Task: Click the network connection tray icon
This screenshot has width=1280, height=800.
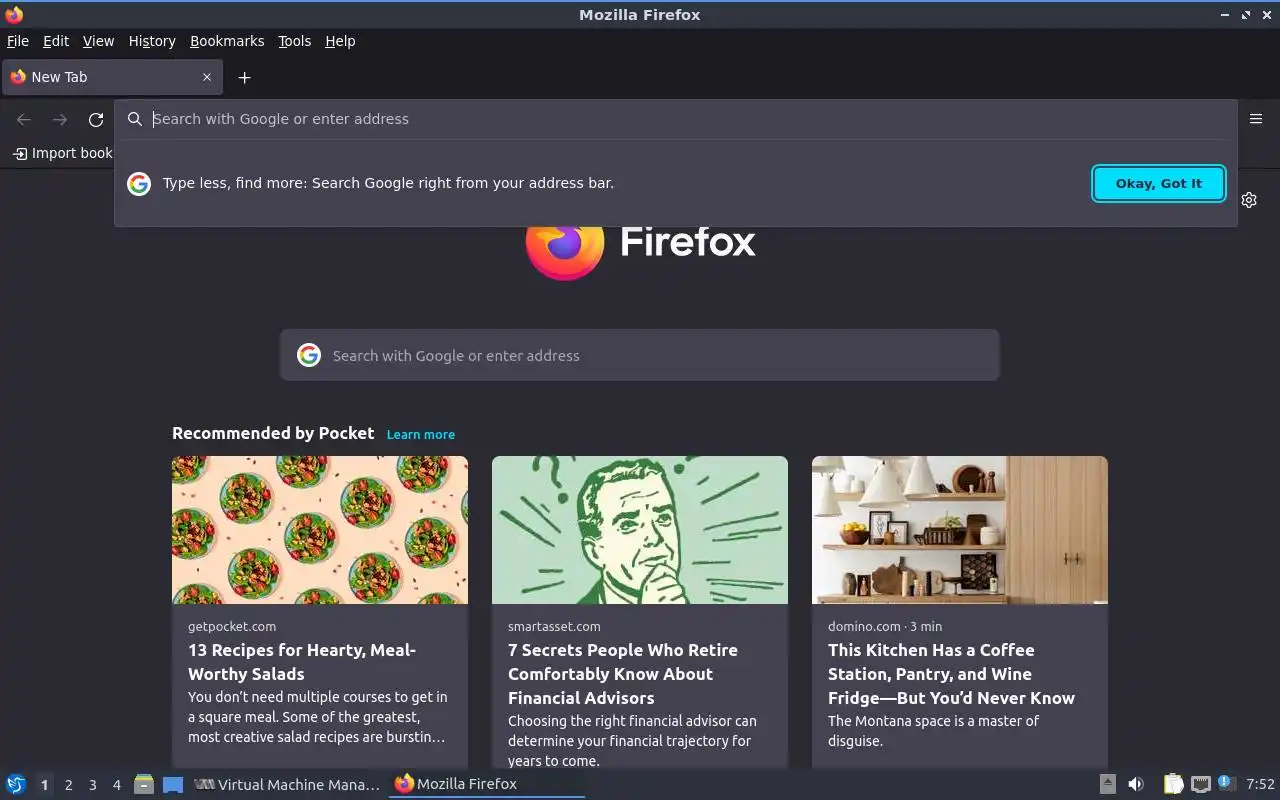Action: pos(1201,784)
